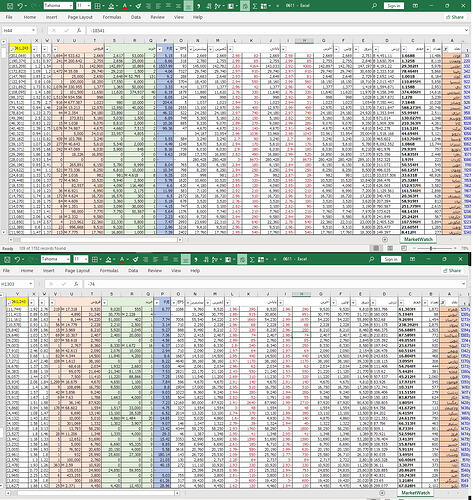Toggle the highlighted filter button in the H1303 toolbar
473x500 pixels.
[x=242, y=259]
